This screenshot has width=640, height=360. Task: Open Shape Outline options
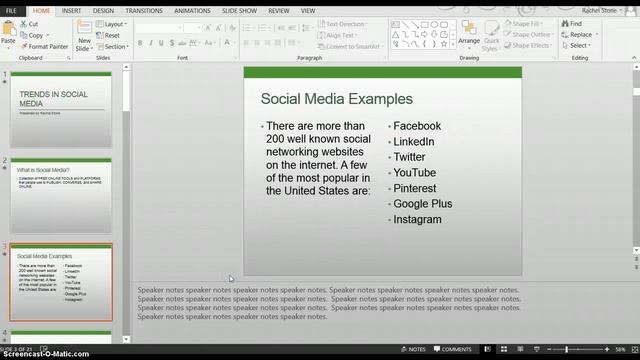pyautogui.click(x=529, y=35)
